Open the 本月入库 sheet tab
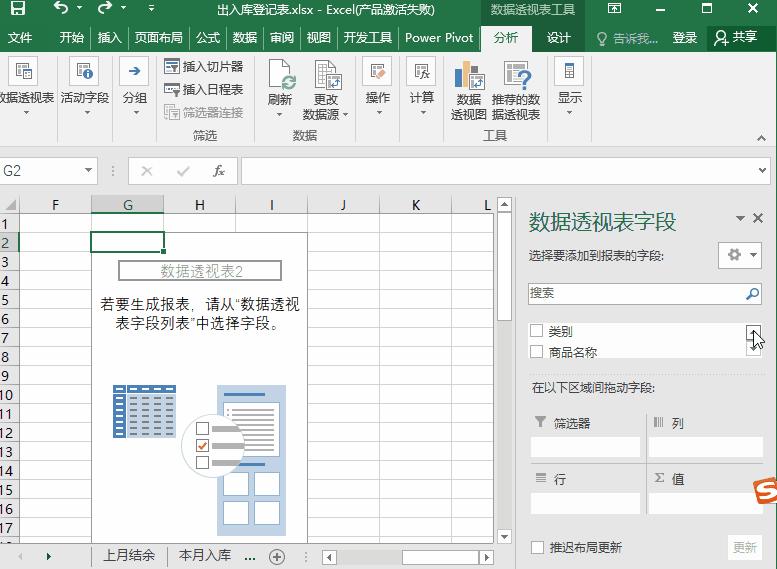777x569 pixels. coord(205,556)
